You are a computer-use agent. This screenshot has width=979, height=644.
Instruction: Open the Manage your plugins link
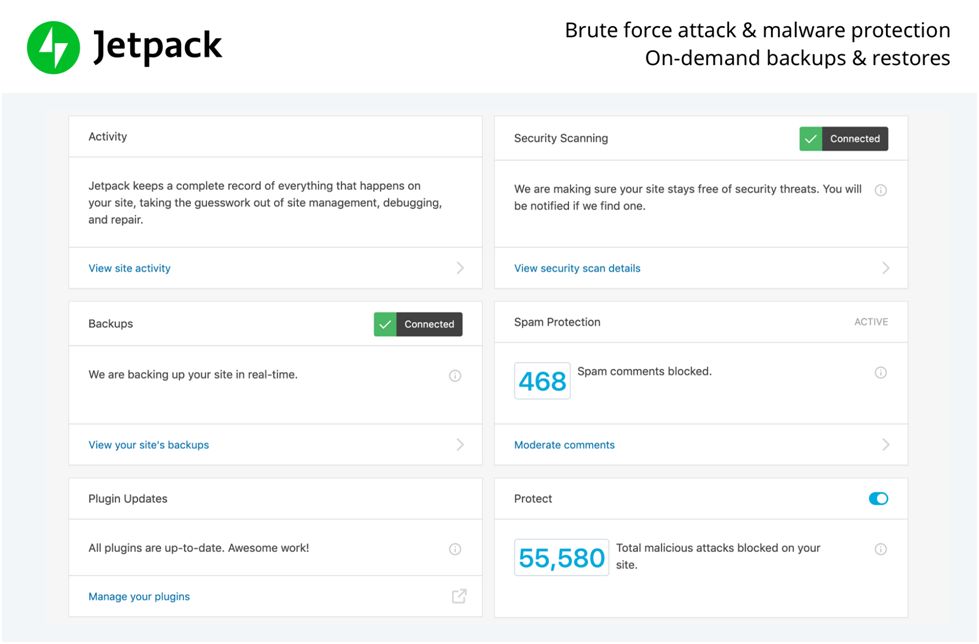tap(139, 597)
